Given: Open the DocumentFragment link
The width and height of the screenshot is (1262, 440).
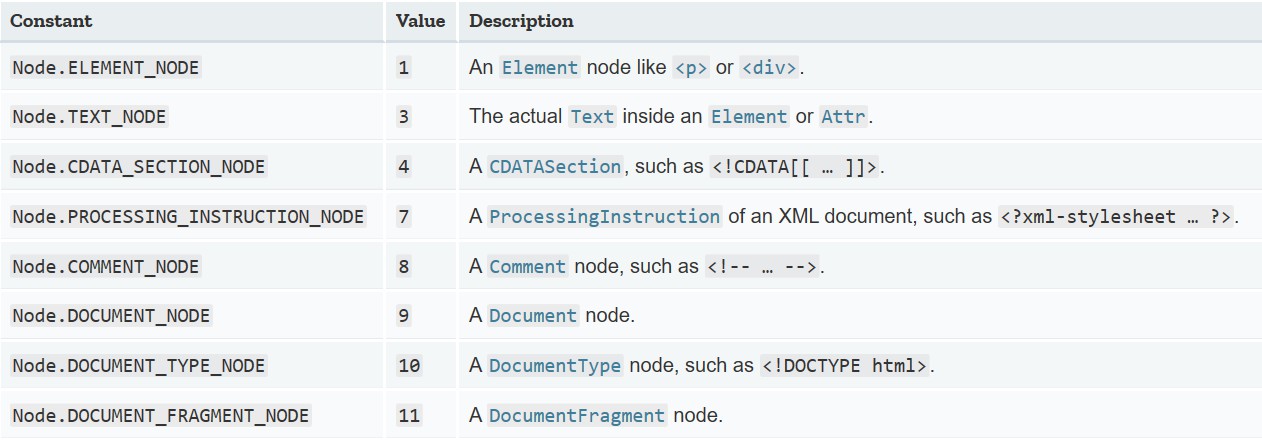Looking at the screenshot, I should click(x=577, y=416).
